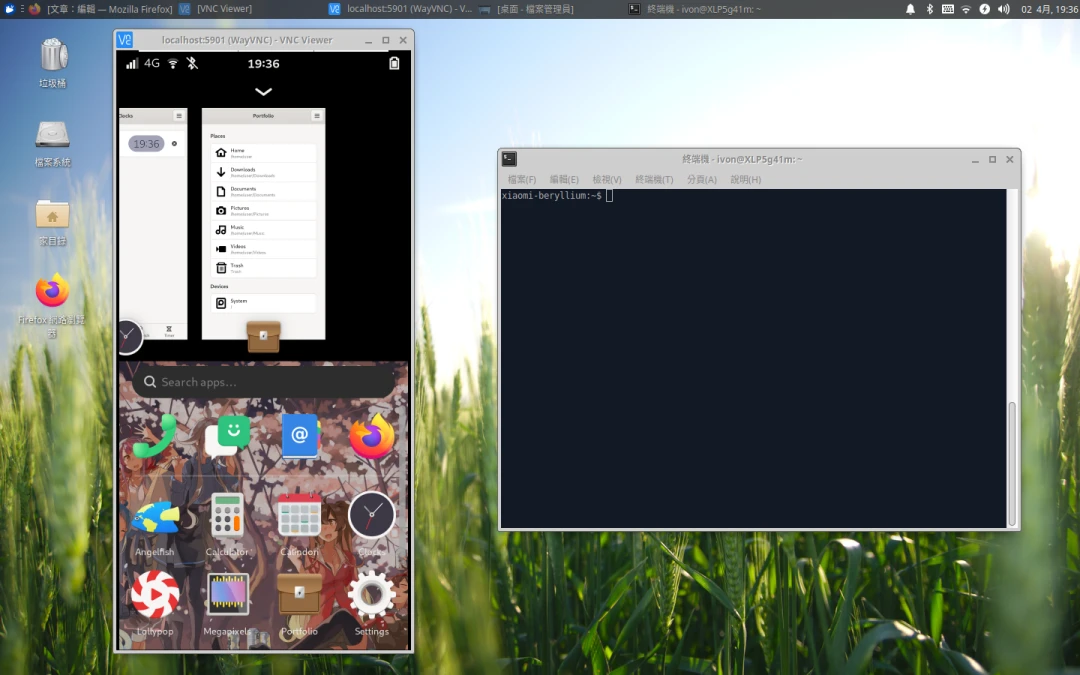1080x675 pixels.
Task: Open the 檢視 menu in the terminal
Action: pos(606,179)
